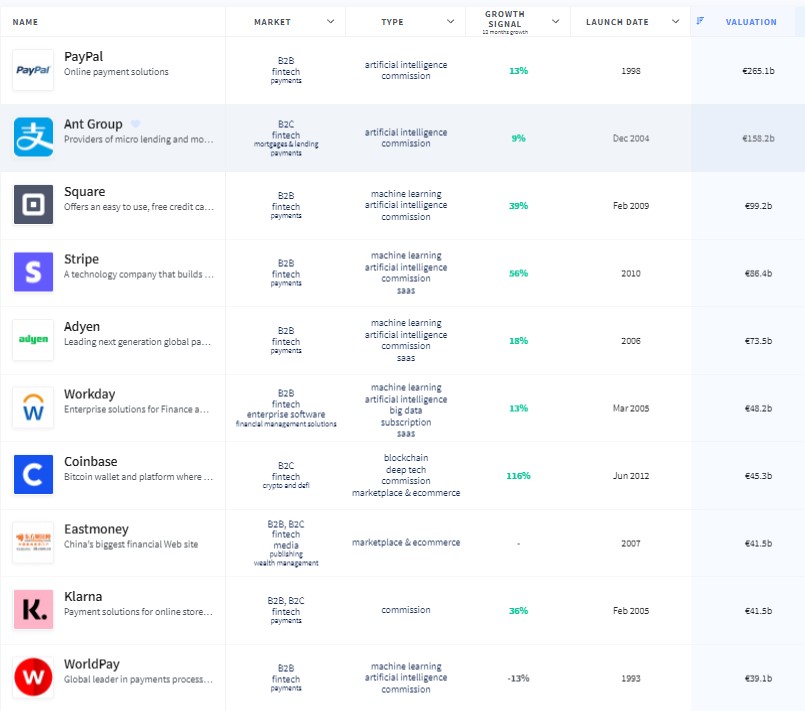The height and width of the screenshot is (711, 805).
Task: Click Mar 2005 launch date for Workday
Action: (630, 408)
